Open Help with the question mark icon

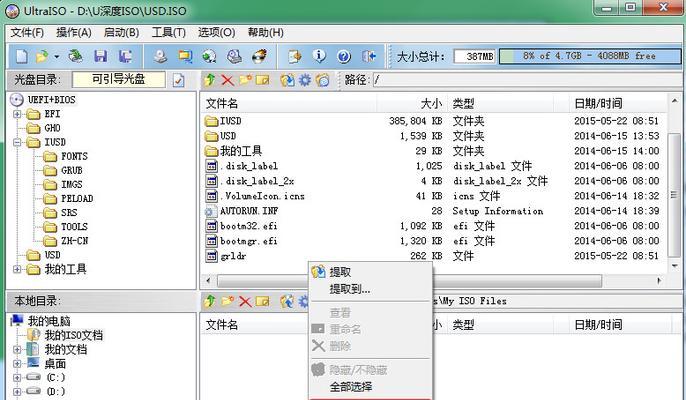coord(344,56)
